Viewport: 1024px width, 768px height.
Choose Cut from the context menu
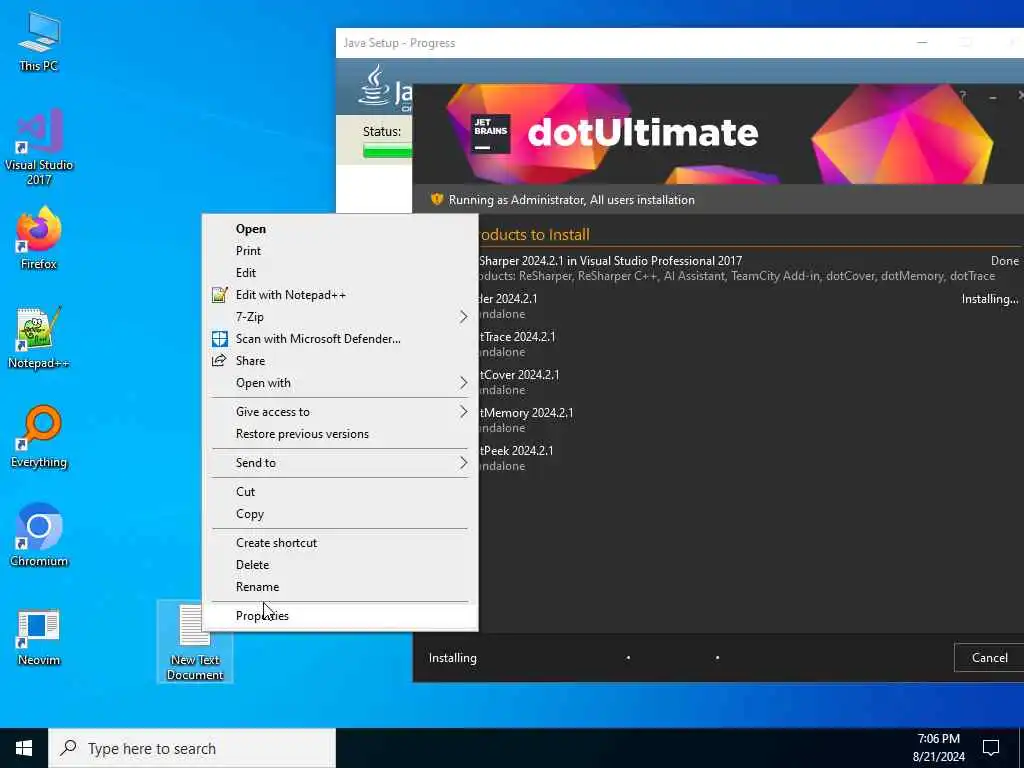[x=340, y=492]
